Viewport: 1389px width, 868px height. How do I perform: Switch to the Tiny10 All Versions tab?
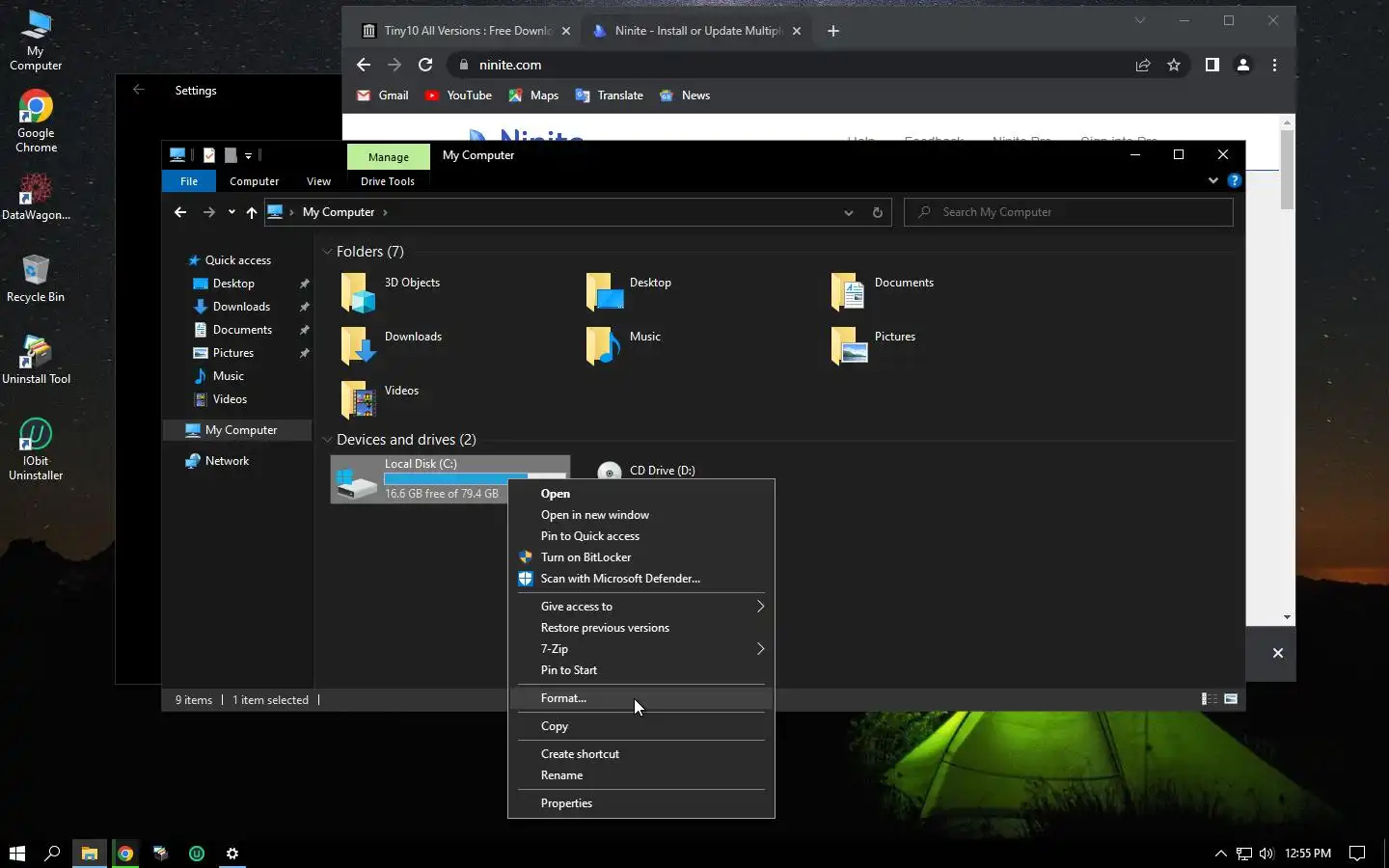[466, 31]
